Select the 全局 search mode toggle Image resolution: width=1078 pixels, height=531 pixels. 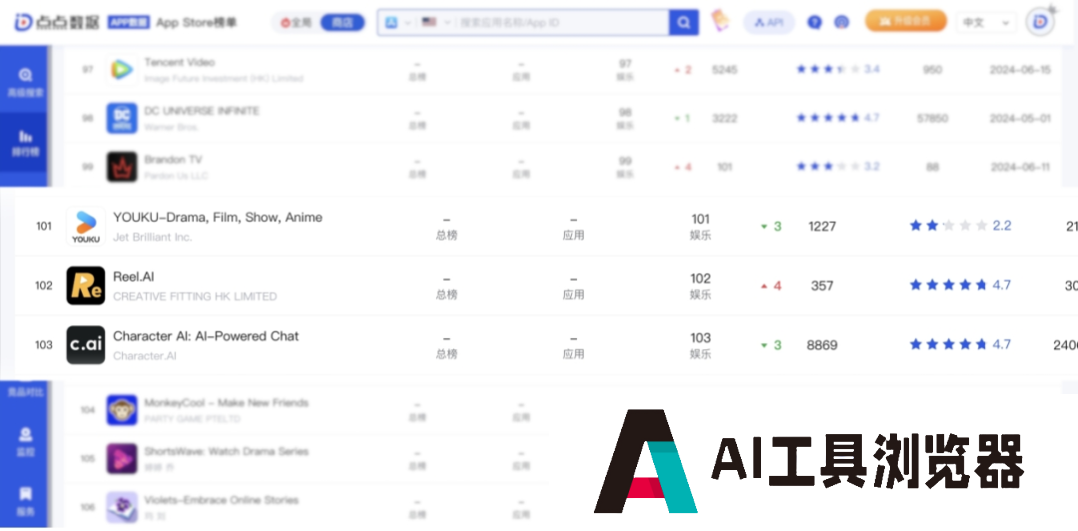[x=296, y=23]
